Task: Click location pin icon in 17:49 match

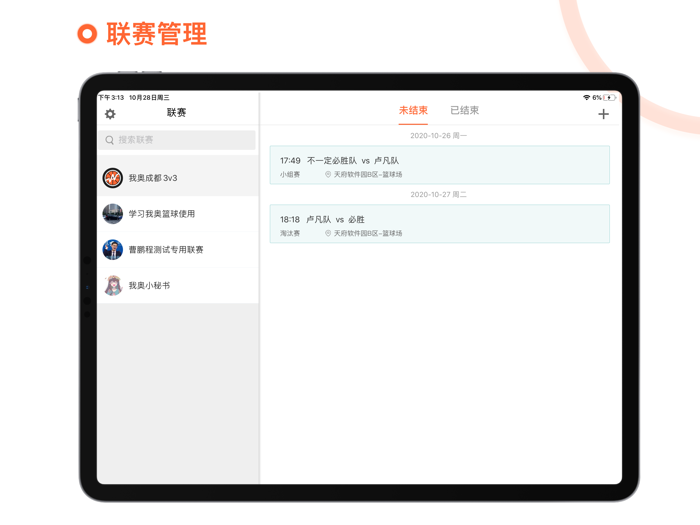Action: click(328, 174)
